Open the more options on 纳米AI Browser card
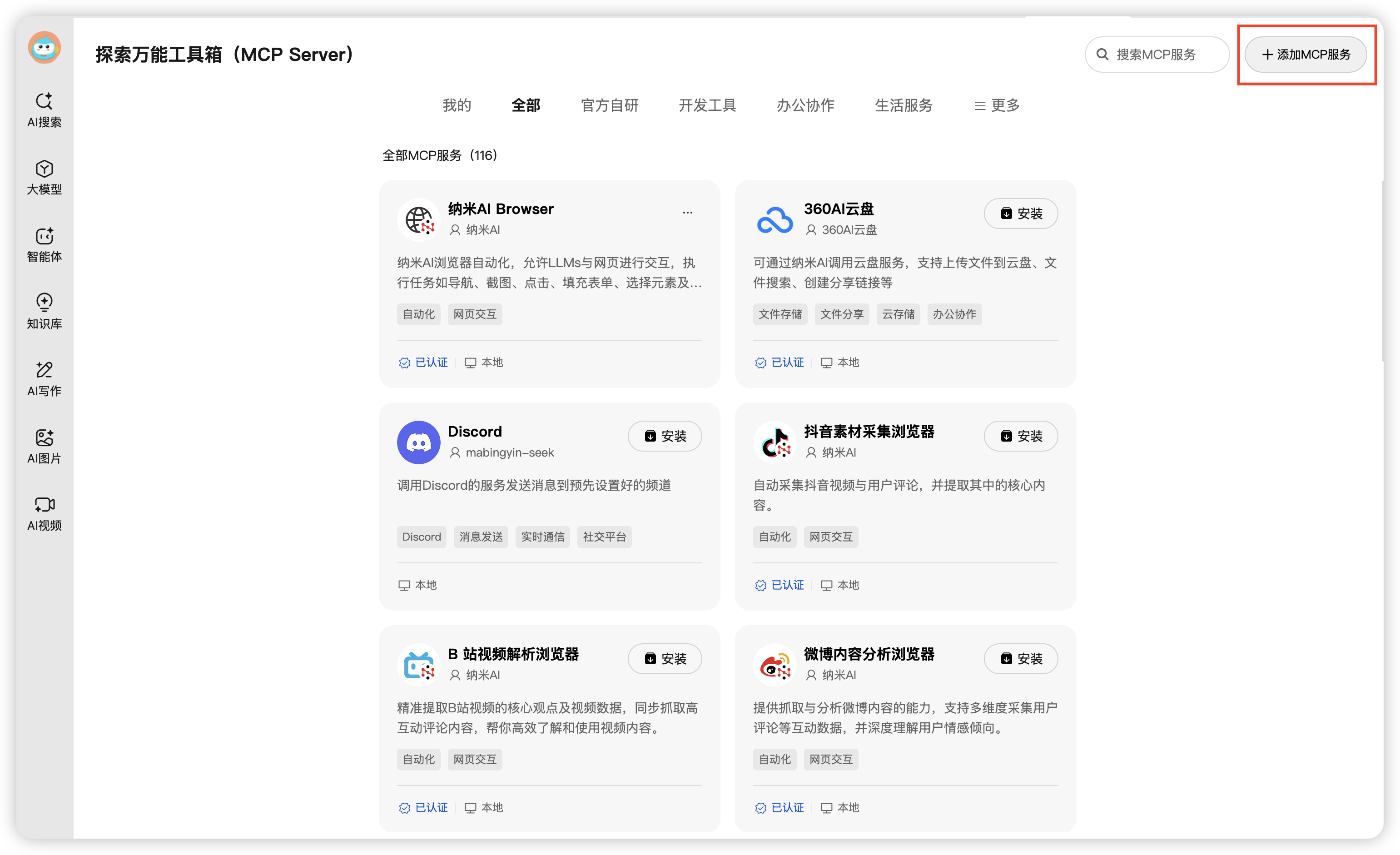The image size is (1400, 855). coord(687,213)
